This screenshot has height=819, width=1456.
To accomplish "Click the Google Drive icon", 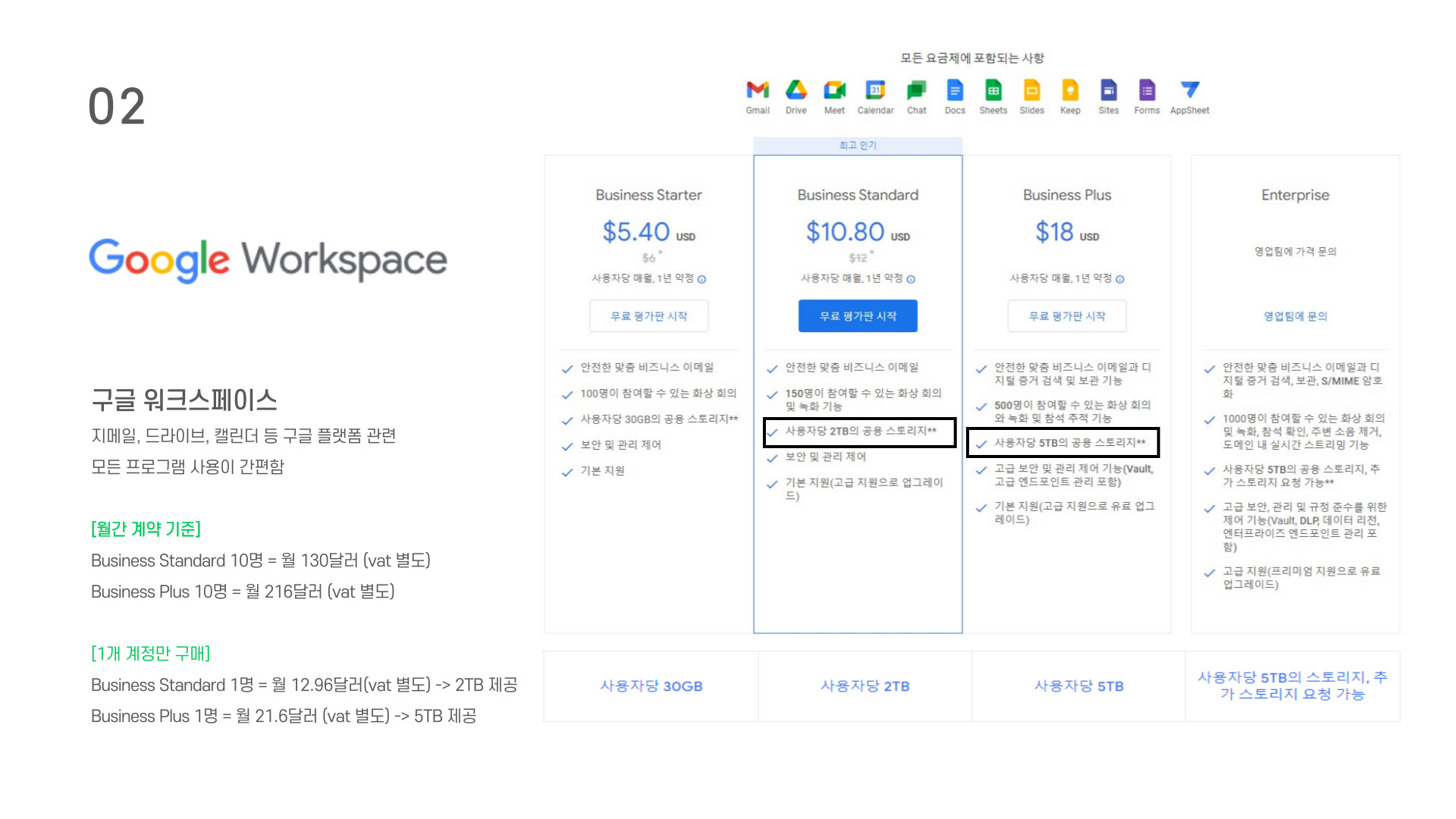I will click(796, 90).
